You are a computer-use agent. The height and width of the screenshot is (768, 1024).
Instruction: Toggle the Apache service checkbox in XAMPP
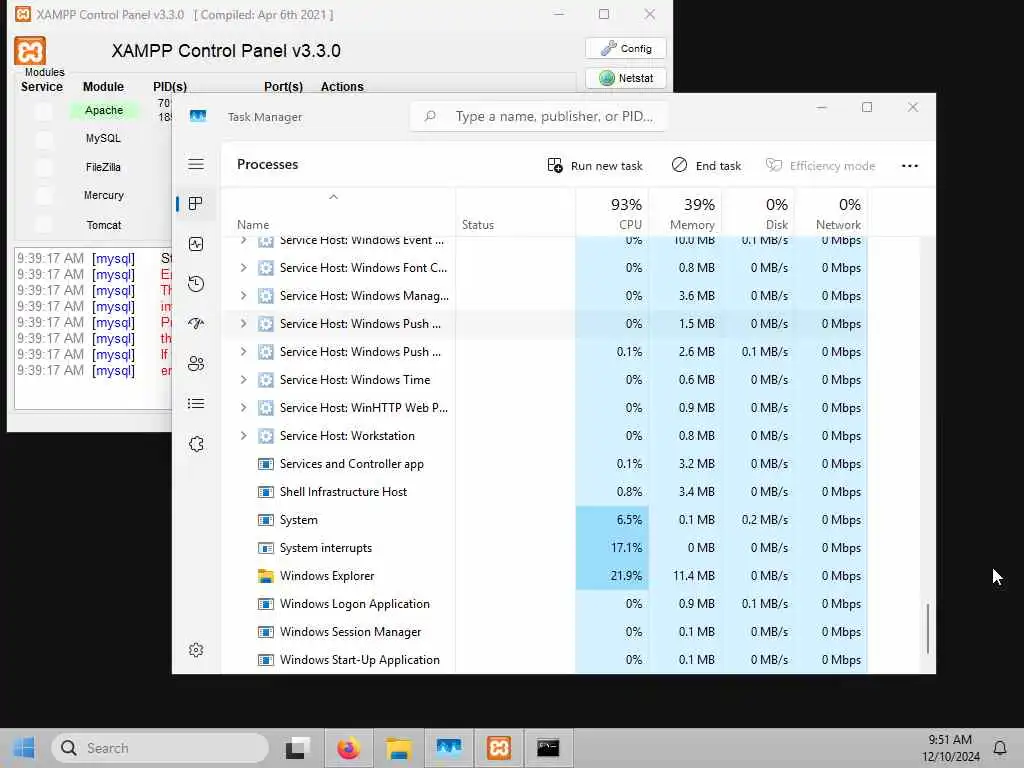click(x=44, y=111)
